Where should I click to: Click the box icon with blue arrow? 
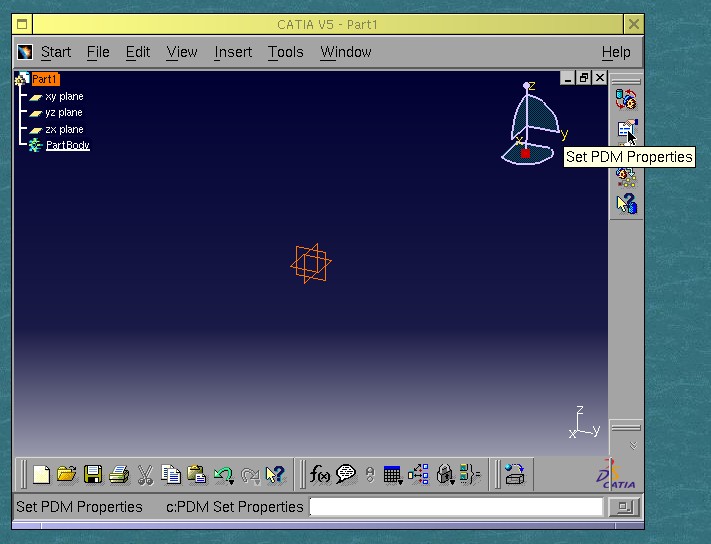coord(515,474)
